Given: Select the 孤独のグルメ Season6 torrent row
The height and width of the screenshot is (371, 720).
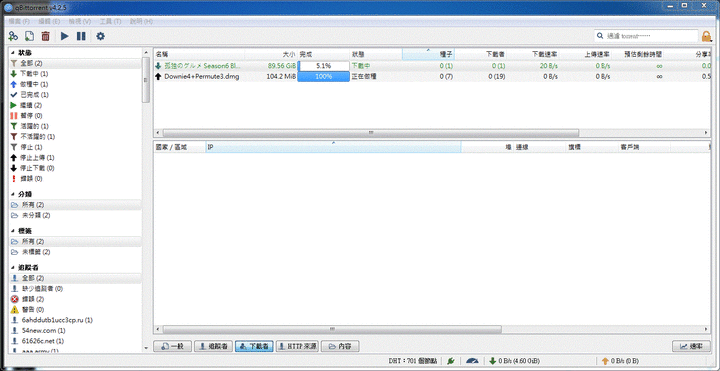Looking at the screenshot, I should [433, 66].
